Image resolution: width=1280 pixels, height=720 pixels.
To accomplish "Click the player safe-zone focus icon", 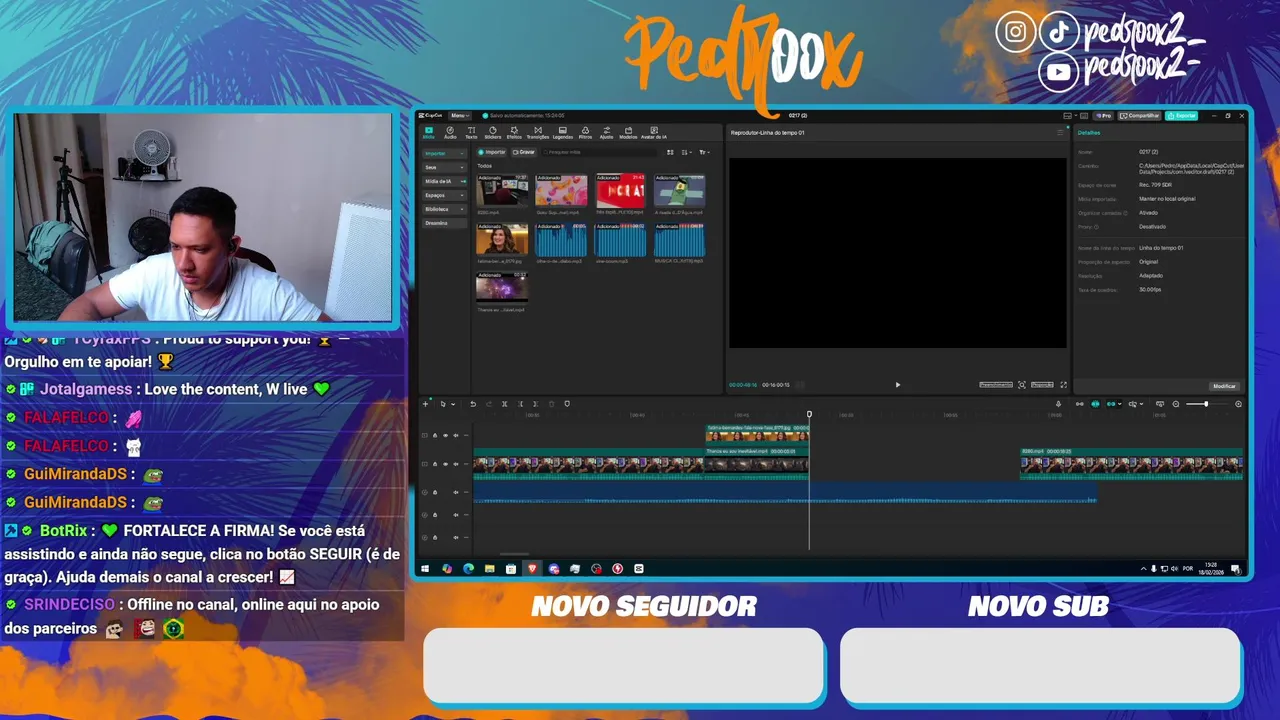I will point(1021,385).
